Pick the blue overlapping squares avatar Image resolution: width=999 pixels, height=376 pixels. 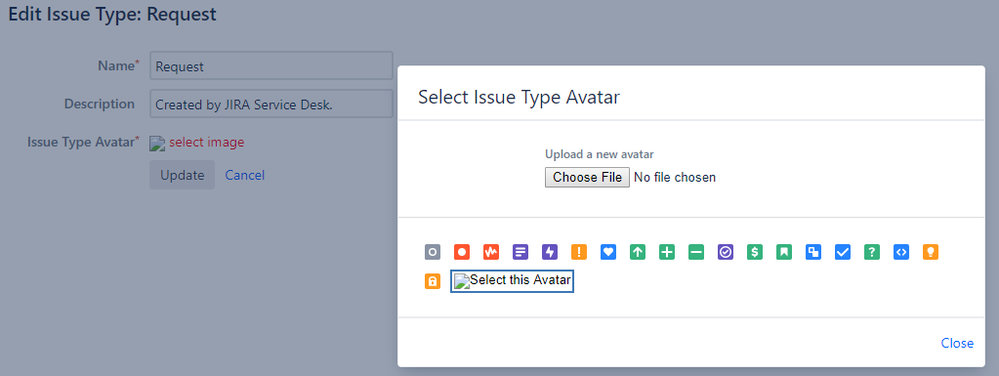click(x=814, y=252)
